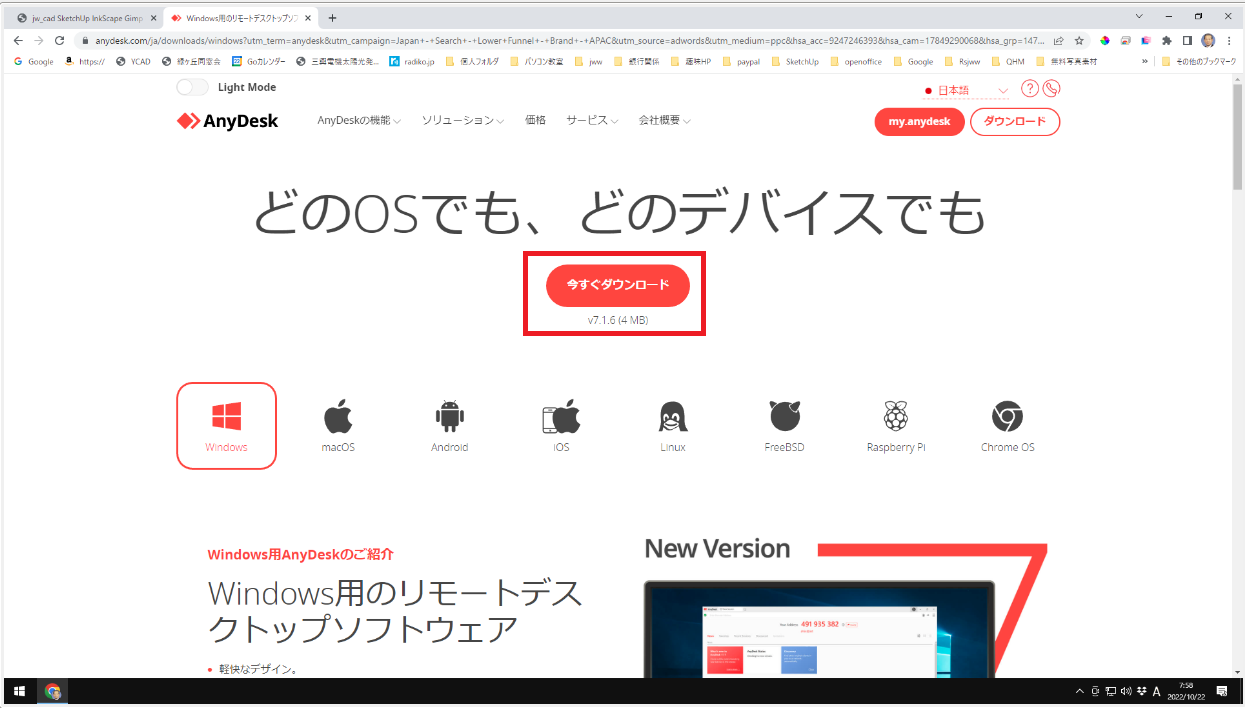Click the network tray icon
Screen dimensions: 1245x708
click(1111, 691)
